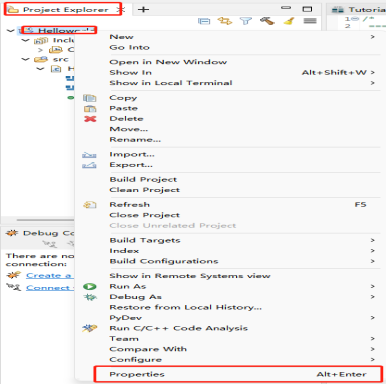The height and width of the screenshot is (385, 386).
Task: Collapse the Helloworld project tree node
Action: click(11, 31)
